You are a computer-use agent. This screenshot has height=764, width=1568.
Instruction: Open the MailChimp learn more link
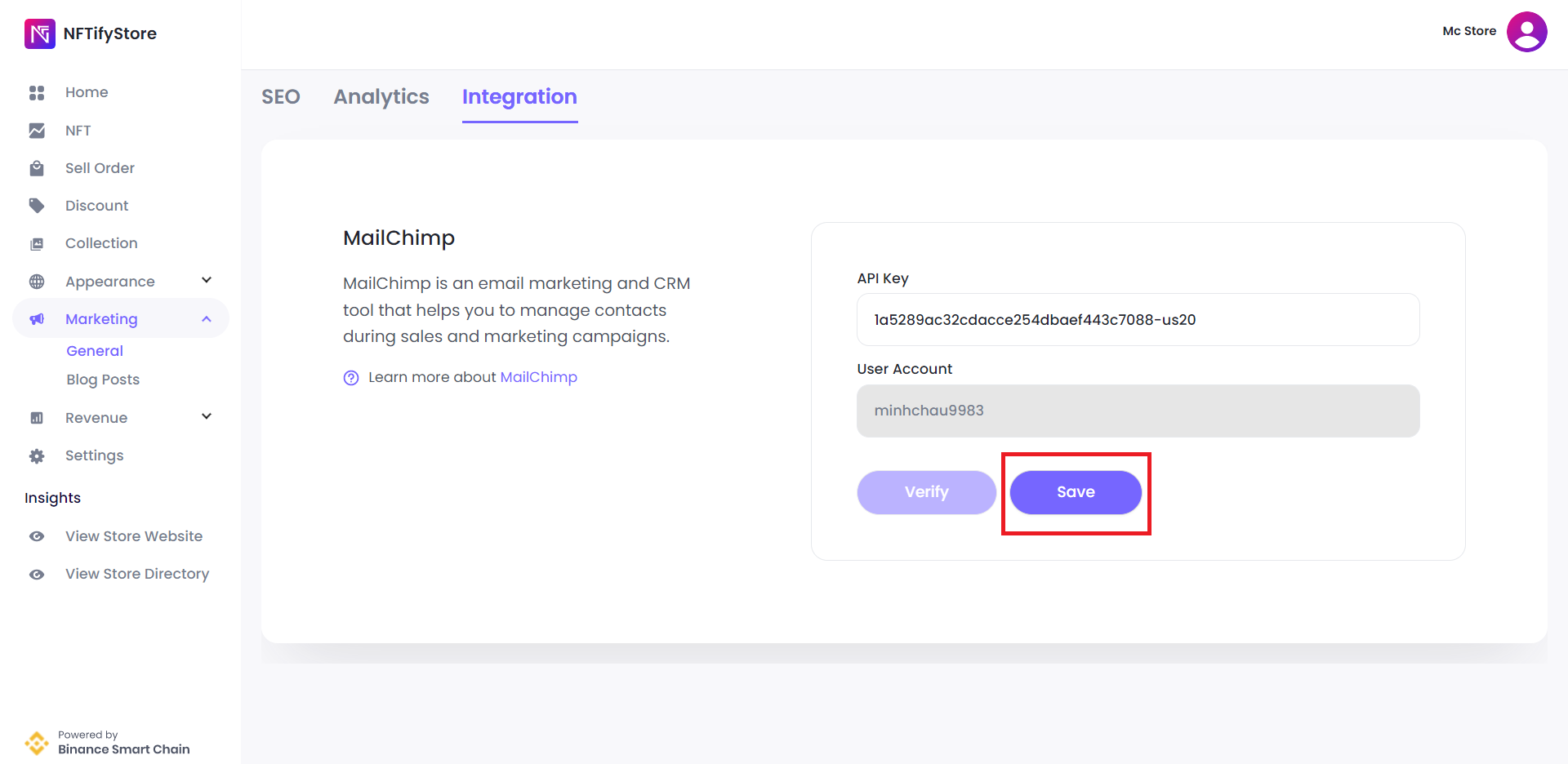[538, 377]
